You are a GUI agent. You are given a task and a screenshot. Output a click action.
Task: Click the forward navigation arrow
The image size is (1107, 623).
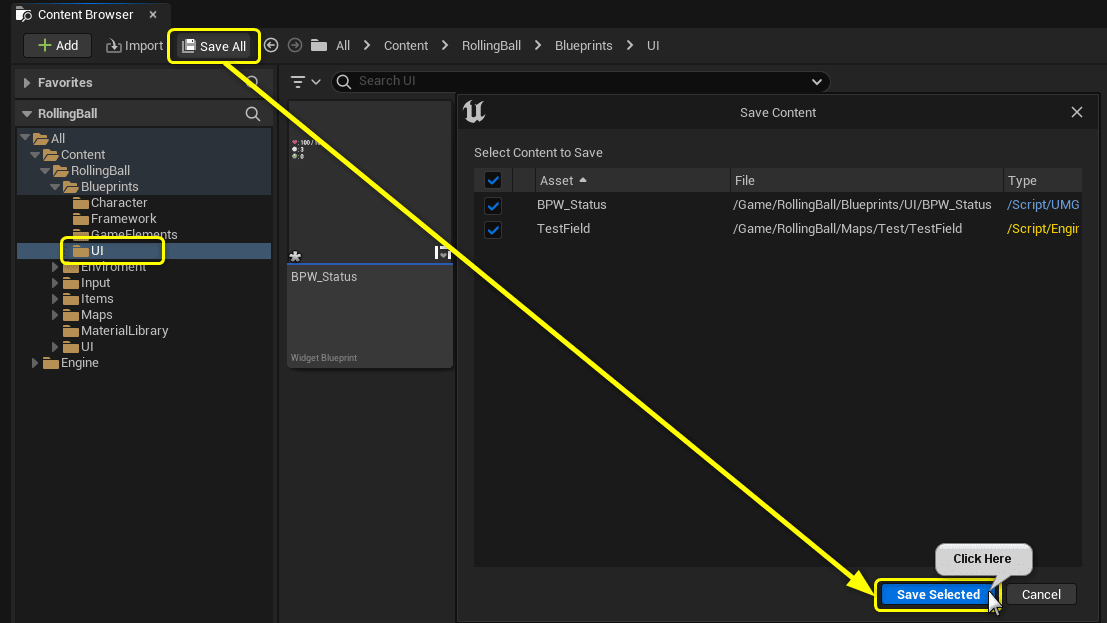[x=293, y=45]
